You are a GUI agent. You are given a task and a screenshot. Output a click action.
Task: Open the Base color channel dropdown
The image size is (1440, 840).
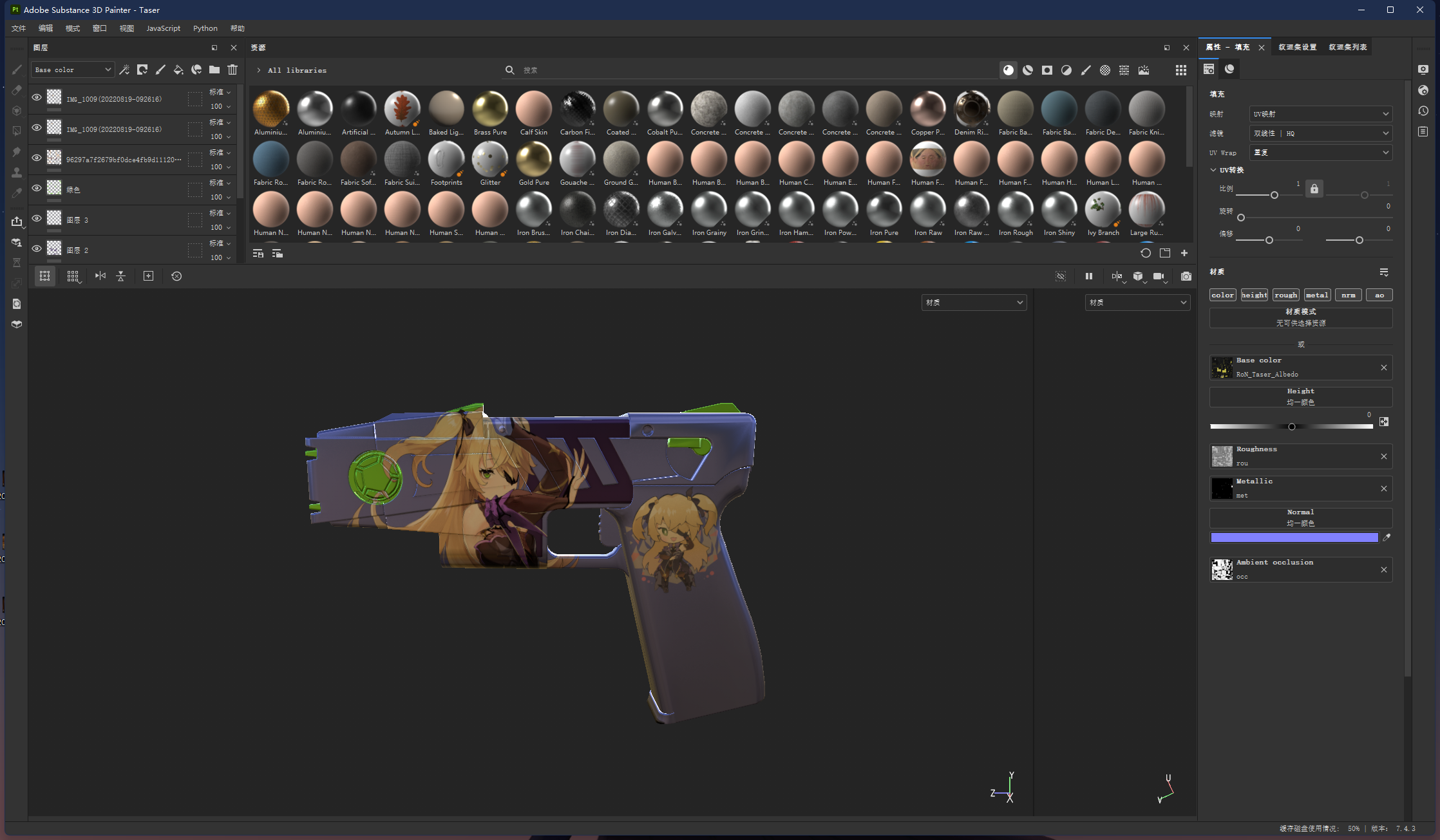coord(73,70)
